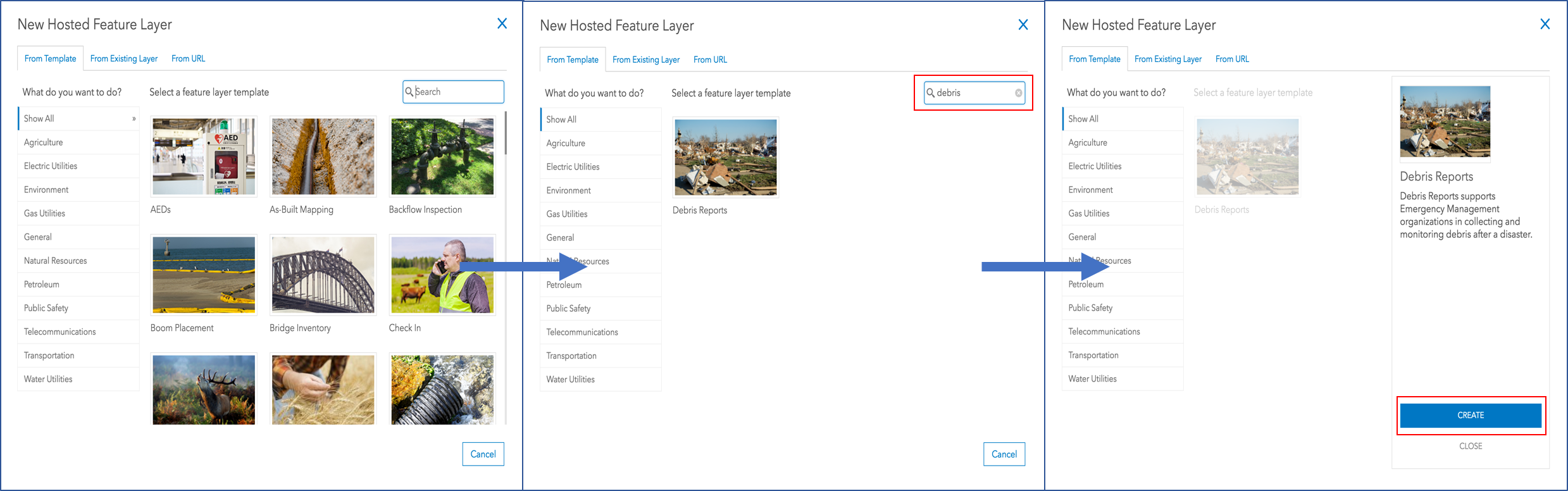This screenshot has width=1568, height=491.
Task: Click CLOSE under the CREATE button
Action: click(1470, 446)
